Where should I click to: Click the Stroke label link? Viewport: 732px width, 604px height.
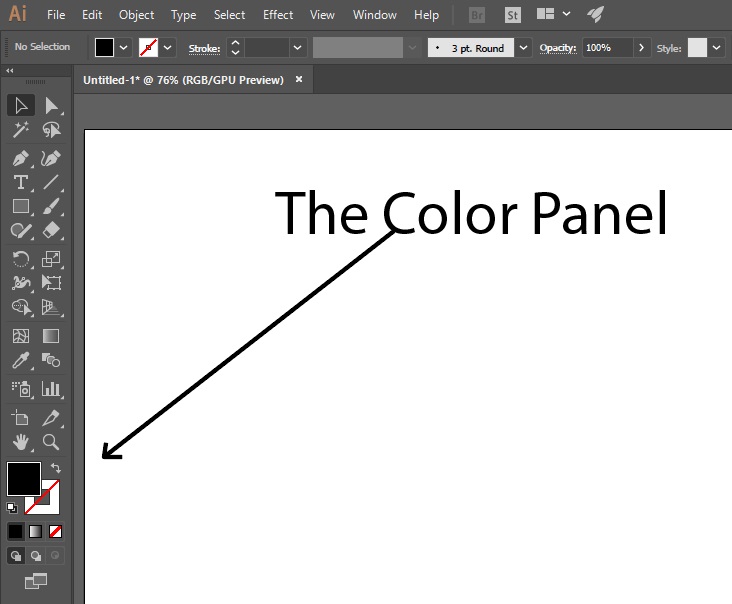[204, 48]
